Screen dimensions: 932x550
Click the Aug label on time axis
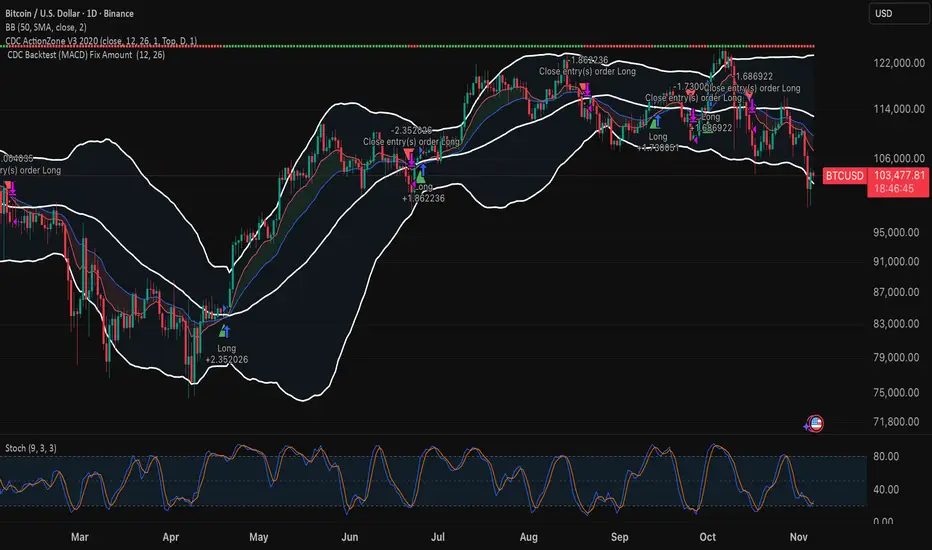528,537
